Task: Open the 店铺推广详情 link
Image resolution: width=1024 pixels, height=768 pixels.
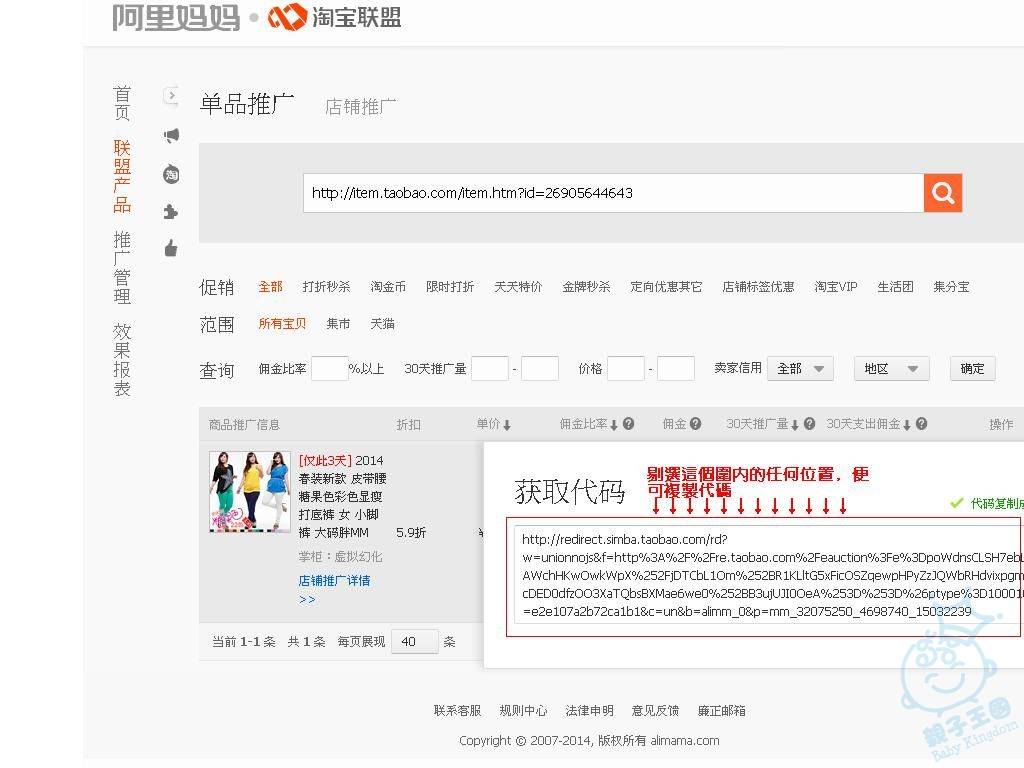Action: tap(334, 581)
